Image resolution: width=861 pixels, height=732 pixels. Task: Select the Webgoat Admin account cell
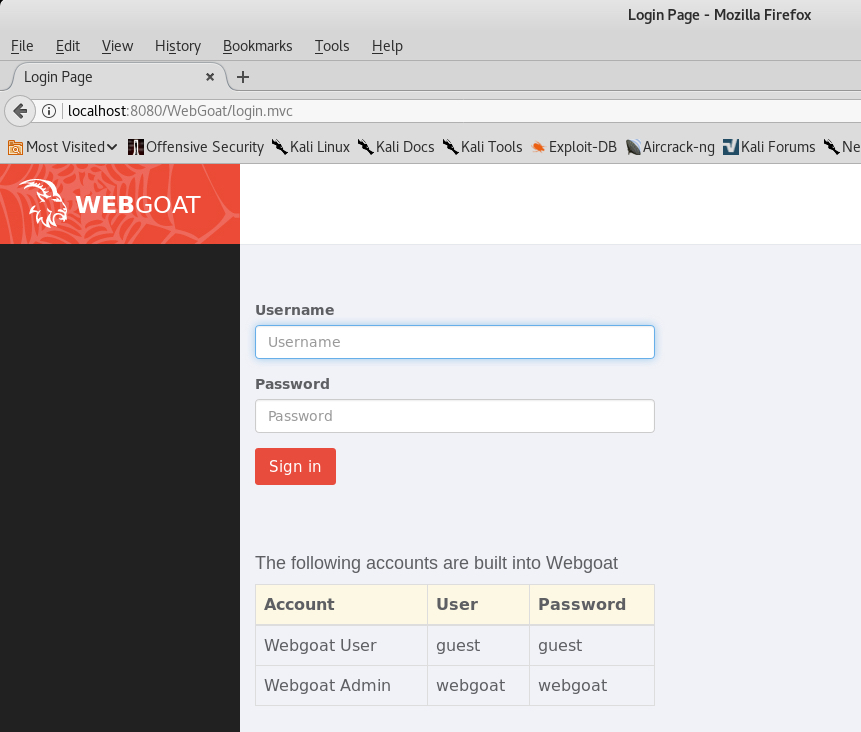[x=342, y=685]
